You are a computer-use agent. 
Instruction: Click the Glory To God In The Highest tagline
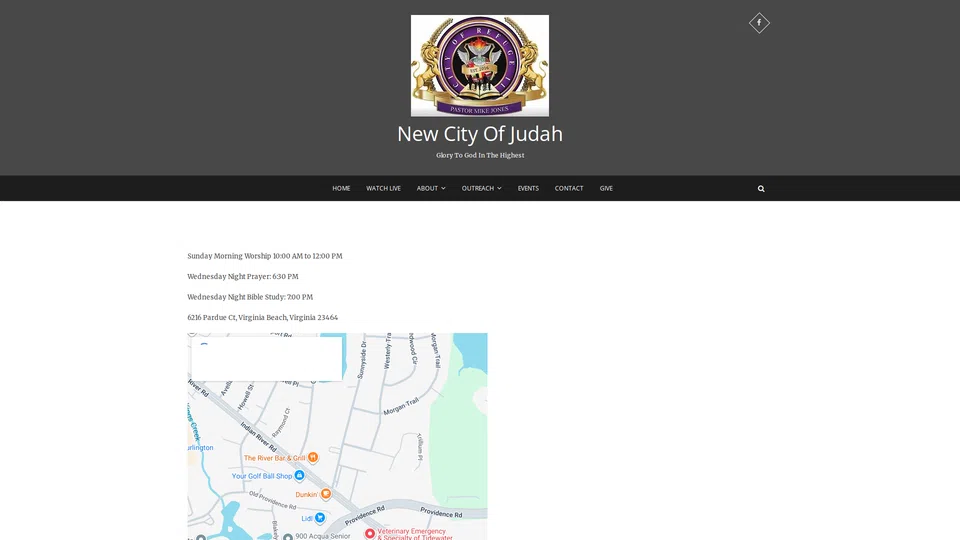coord(480,156)
